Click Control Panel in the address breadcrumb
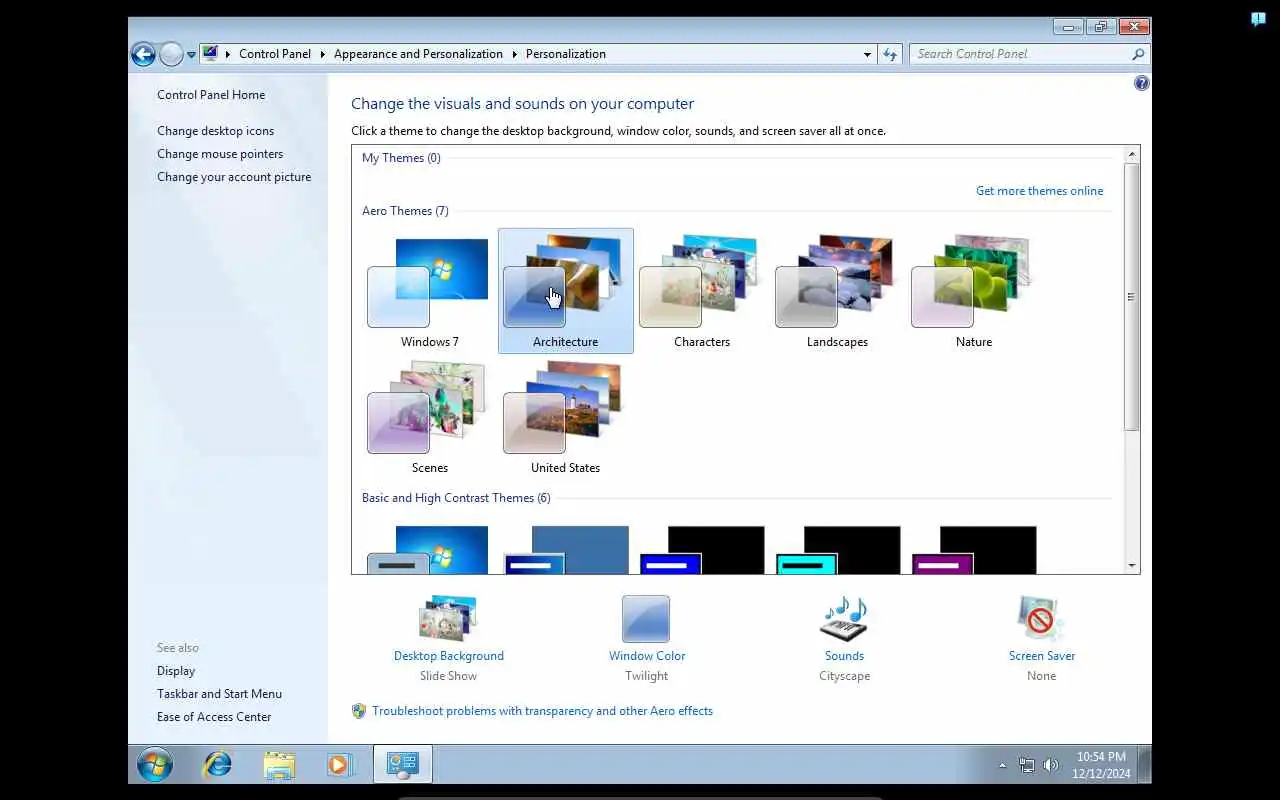Image resolution: width=1280 pixels, height=800 pixels. (x=275, y=54)
